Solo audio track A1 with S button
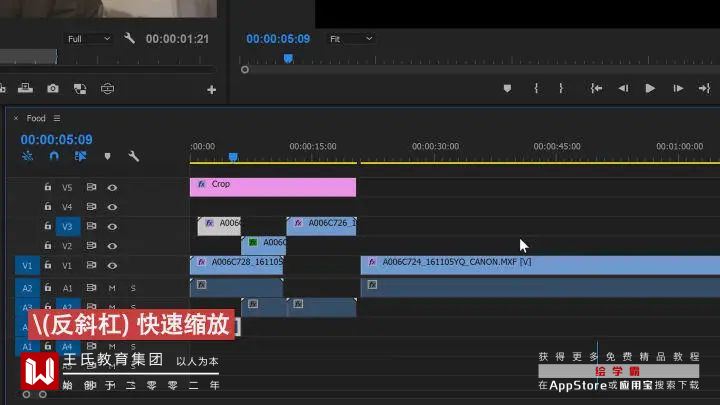 (x=133, y=288)
